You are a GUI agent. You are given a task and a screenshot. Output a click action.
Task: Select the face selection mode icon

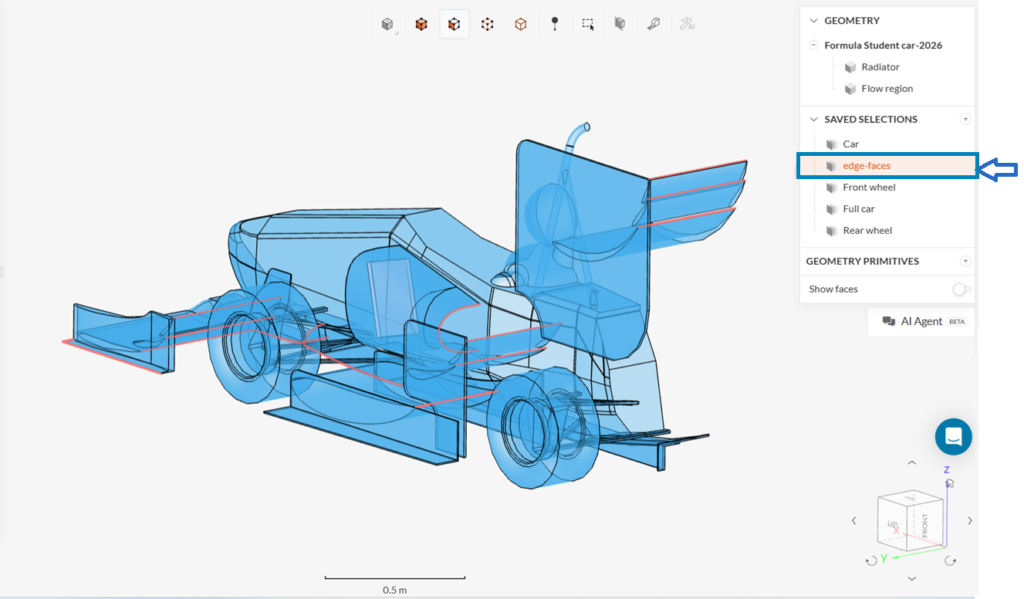point(454,24)
